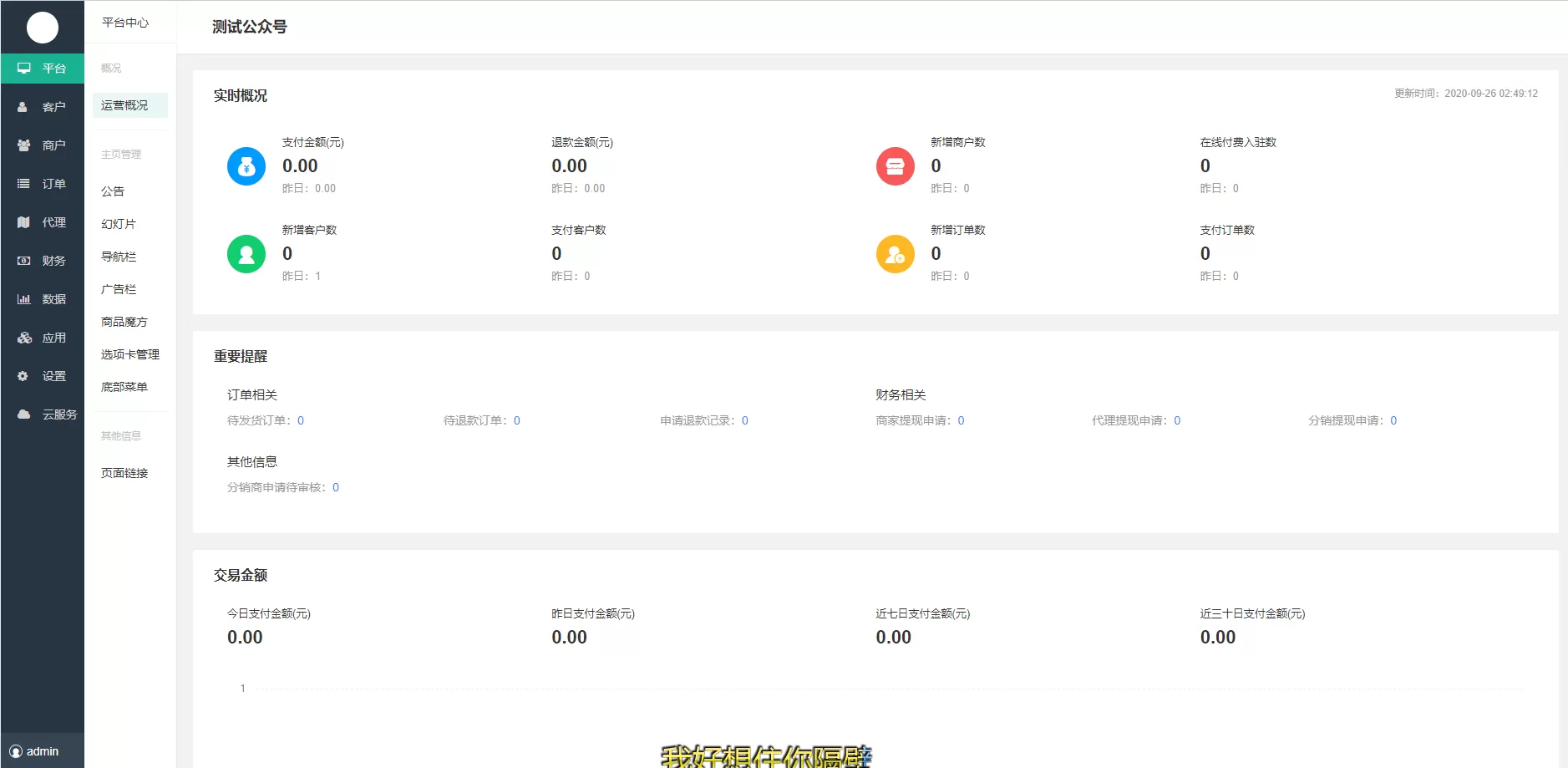Open the 运营概况 submenu item
Viewport: 1568px width, 768px height.
(124, 105)
